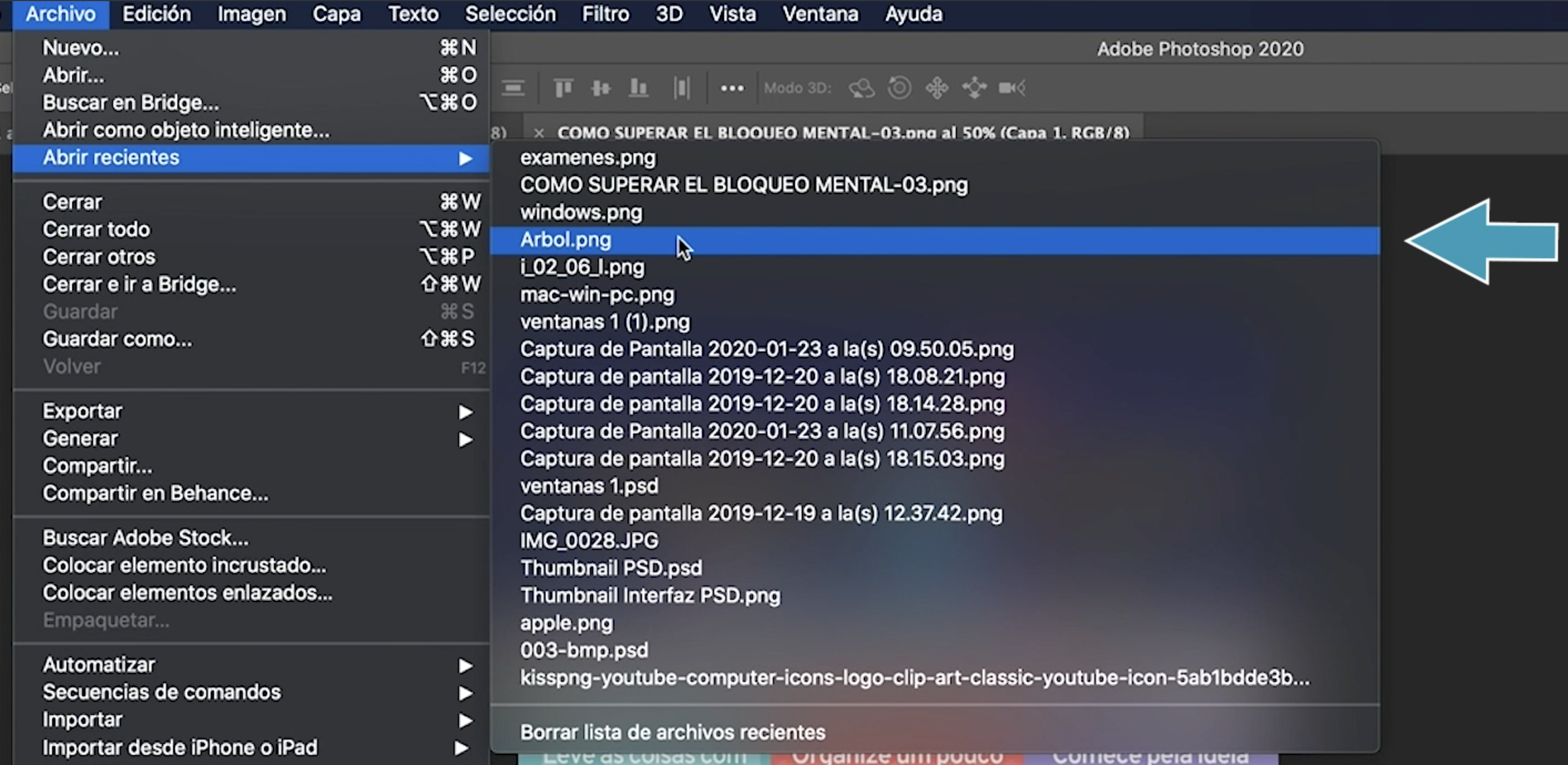
Task: Switch to COMO SUPERAR EL BLOQUEO MENTAL-03.png tab
Action: pyautogui.click(x=843, y=132)
